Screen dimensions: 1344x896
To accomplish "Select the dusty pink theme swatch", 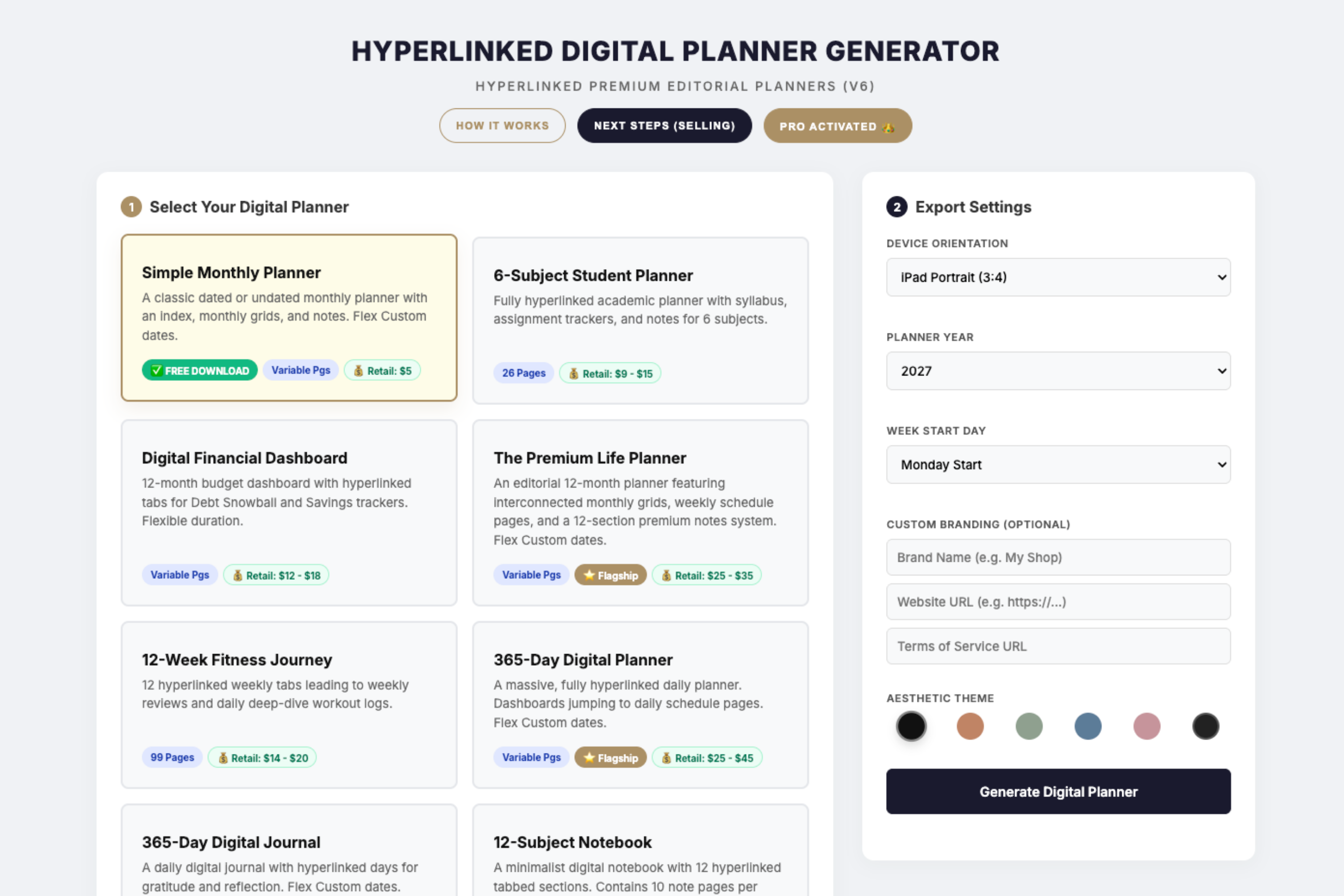I will tap(1147, 726).
